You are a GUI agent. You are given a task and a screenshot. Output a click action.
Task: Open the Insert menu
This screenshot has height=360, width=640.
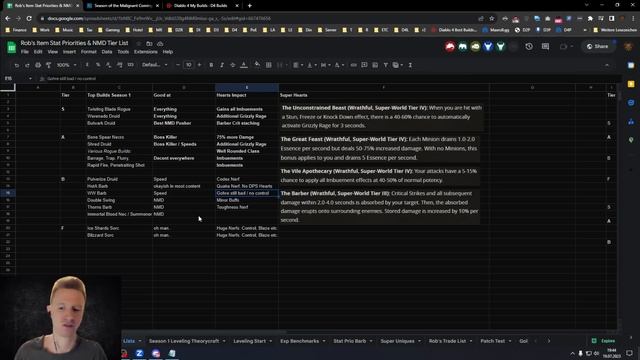69,52
